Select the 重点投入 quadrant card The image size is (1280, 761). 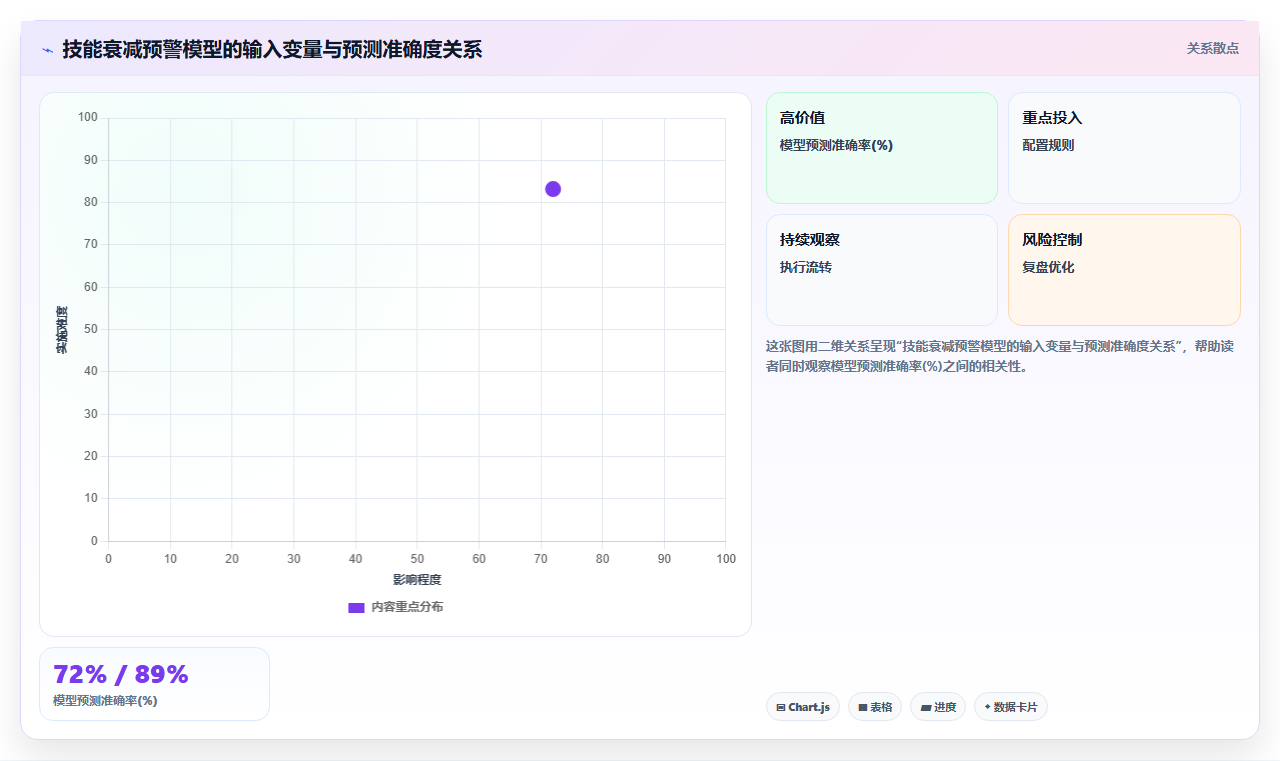1124,148
